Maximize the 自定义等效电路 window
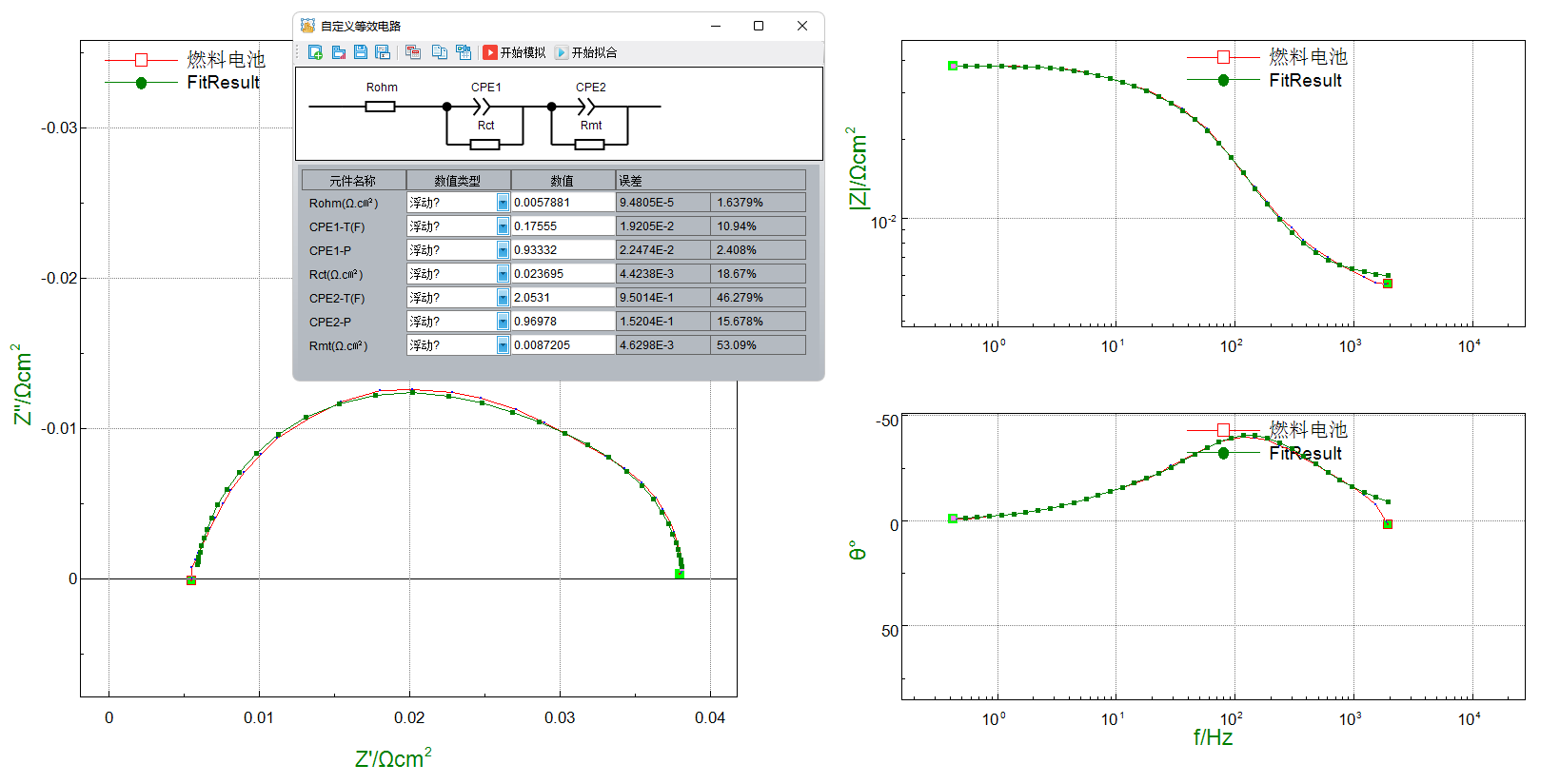 click(759, 26)
